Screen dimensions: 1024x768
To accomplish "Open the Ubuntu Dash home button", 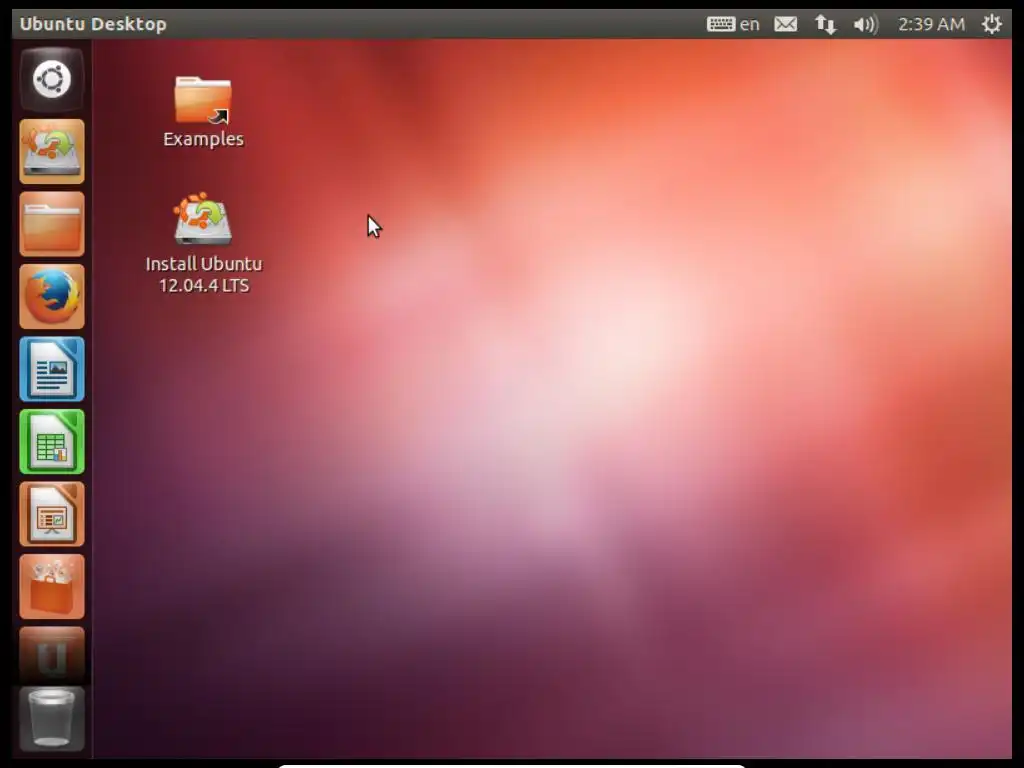I will [x=52, y=80].
